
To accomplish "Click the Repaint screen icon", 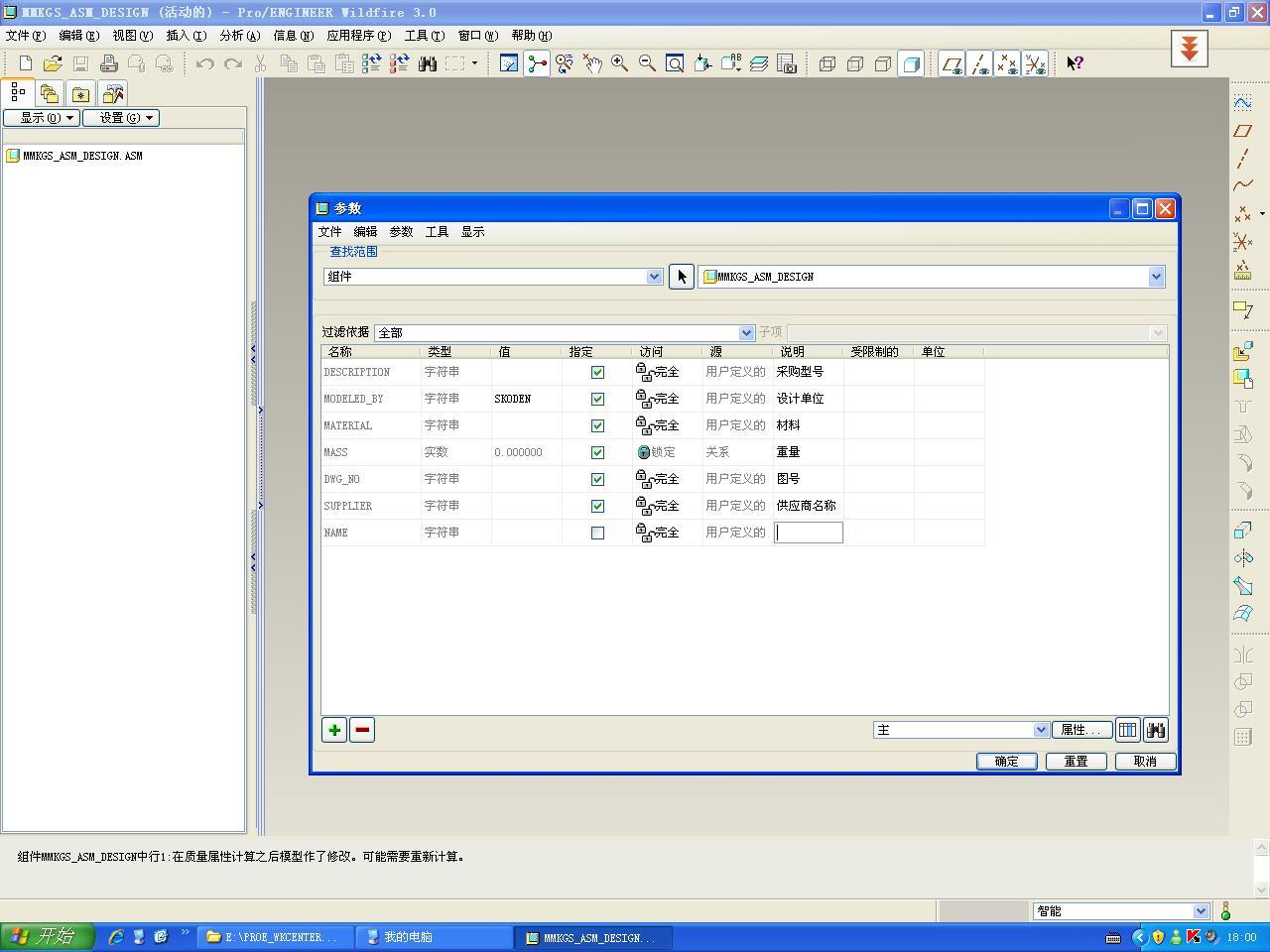I will coord(509,63).
